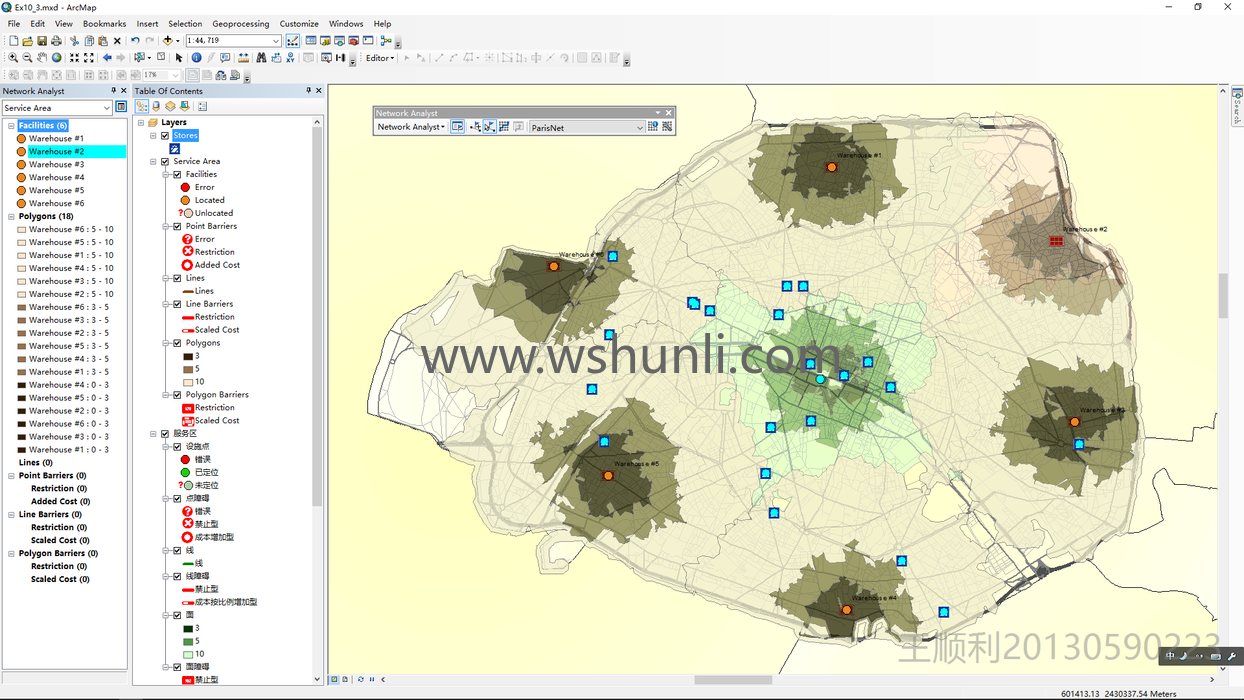Open the Bookmarks menu
Screen dimensions: 1244x700
click(104, 24)
